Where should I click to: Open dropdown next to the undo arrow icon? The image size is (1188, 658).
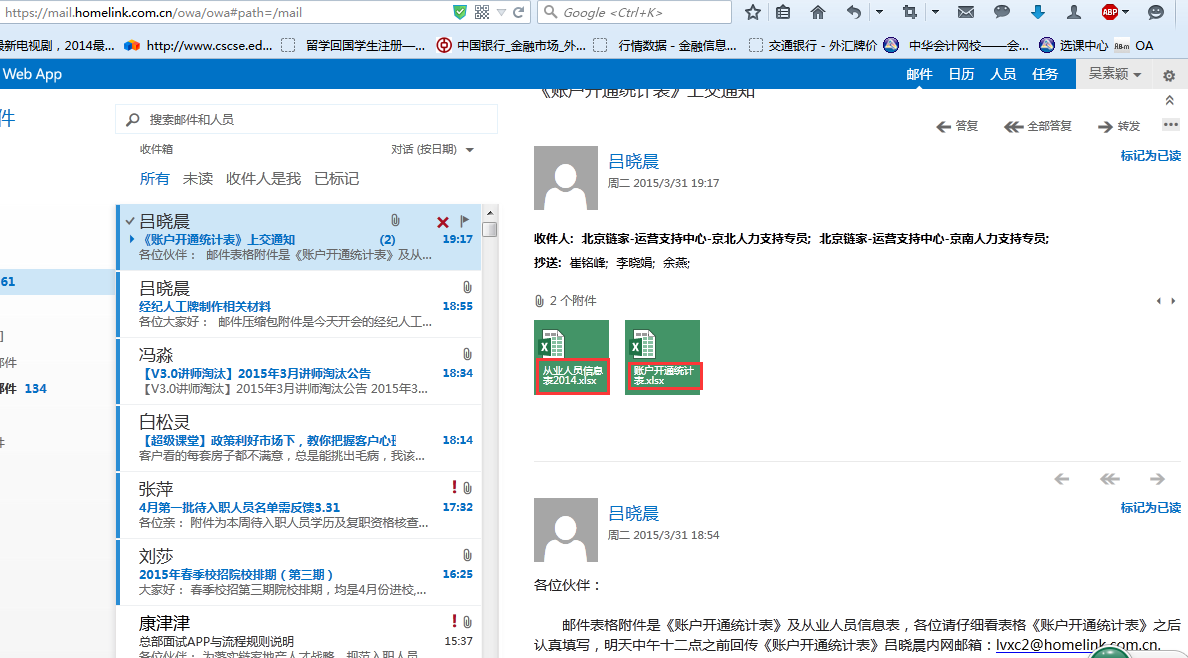coord(879,12)
